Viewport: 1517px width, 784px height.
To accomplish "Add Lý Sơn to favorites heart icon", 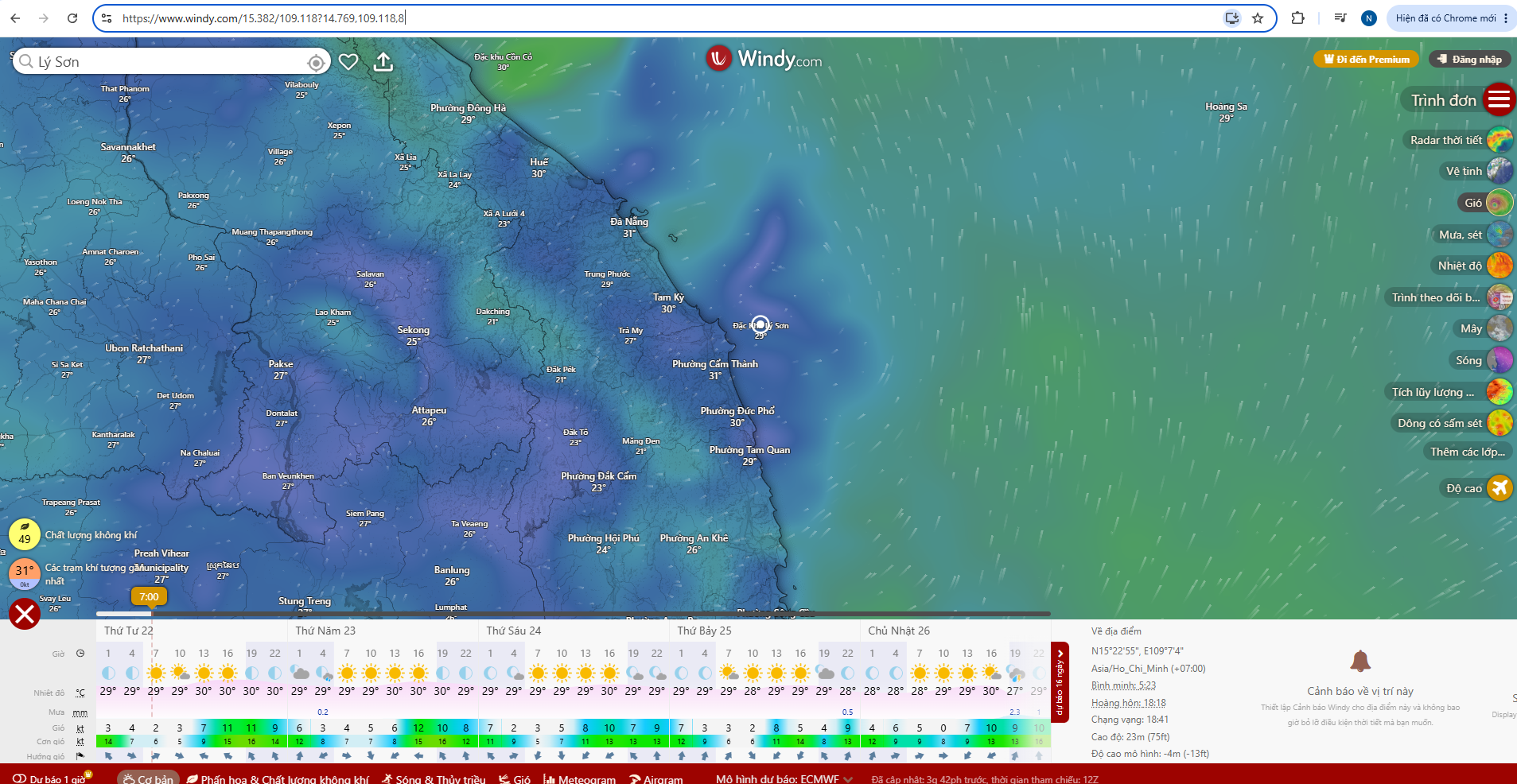I will [348, 62].
